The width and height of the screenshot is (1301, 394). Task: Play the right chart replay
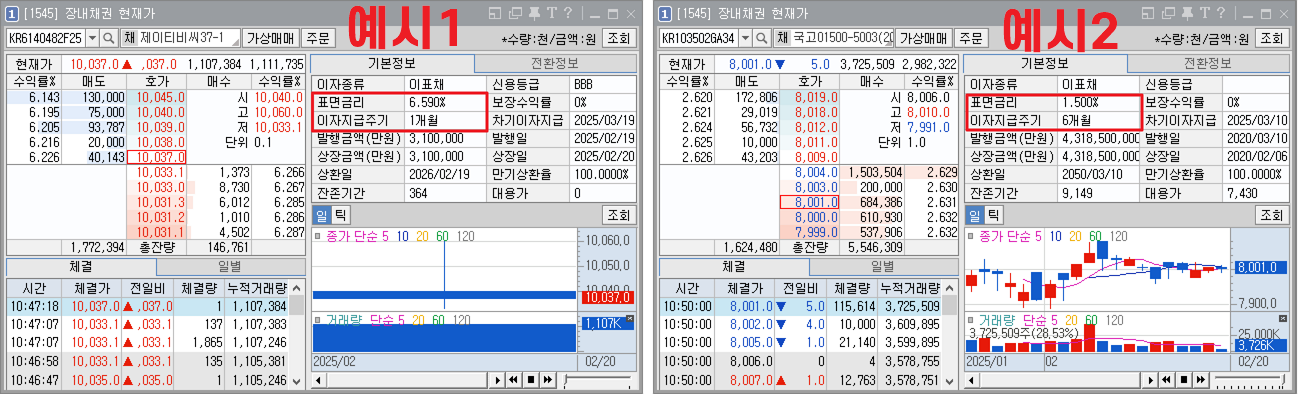coord(1151,380)
